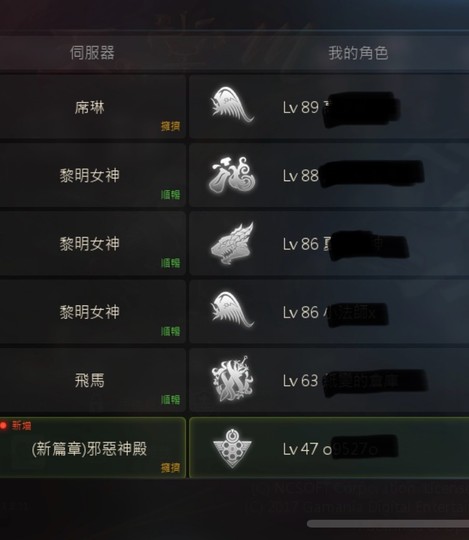The height and width of the screenshot is (540, 469).
Task: Click the 順暢 status label on 飛馬 server
Action: pyautogui.click(x=170, y=399)
